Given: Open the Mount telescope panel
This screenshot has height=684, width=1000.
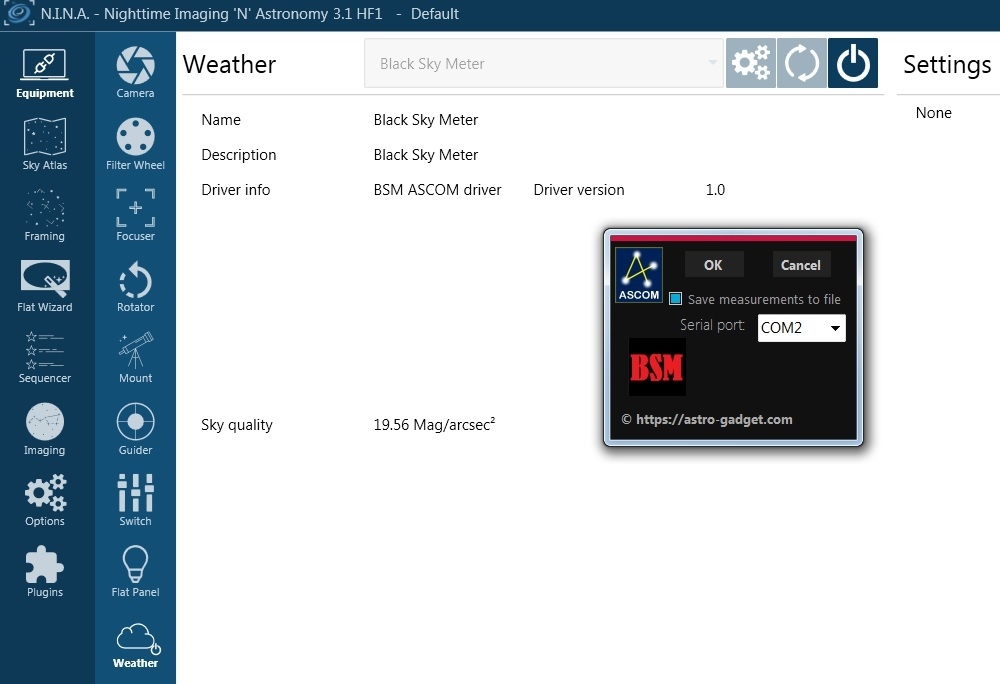Looking at the screenshot, I should click(135, 357).
